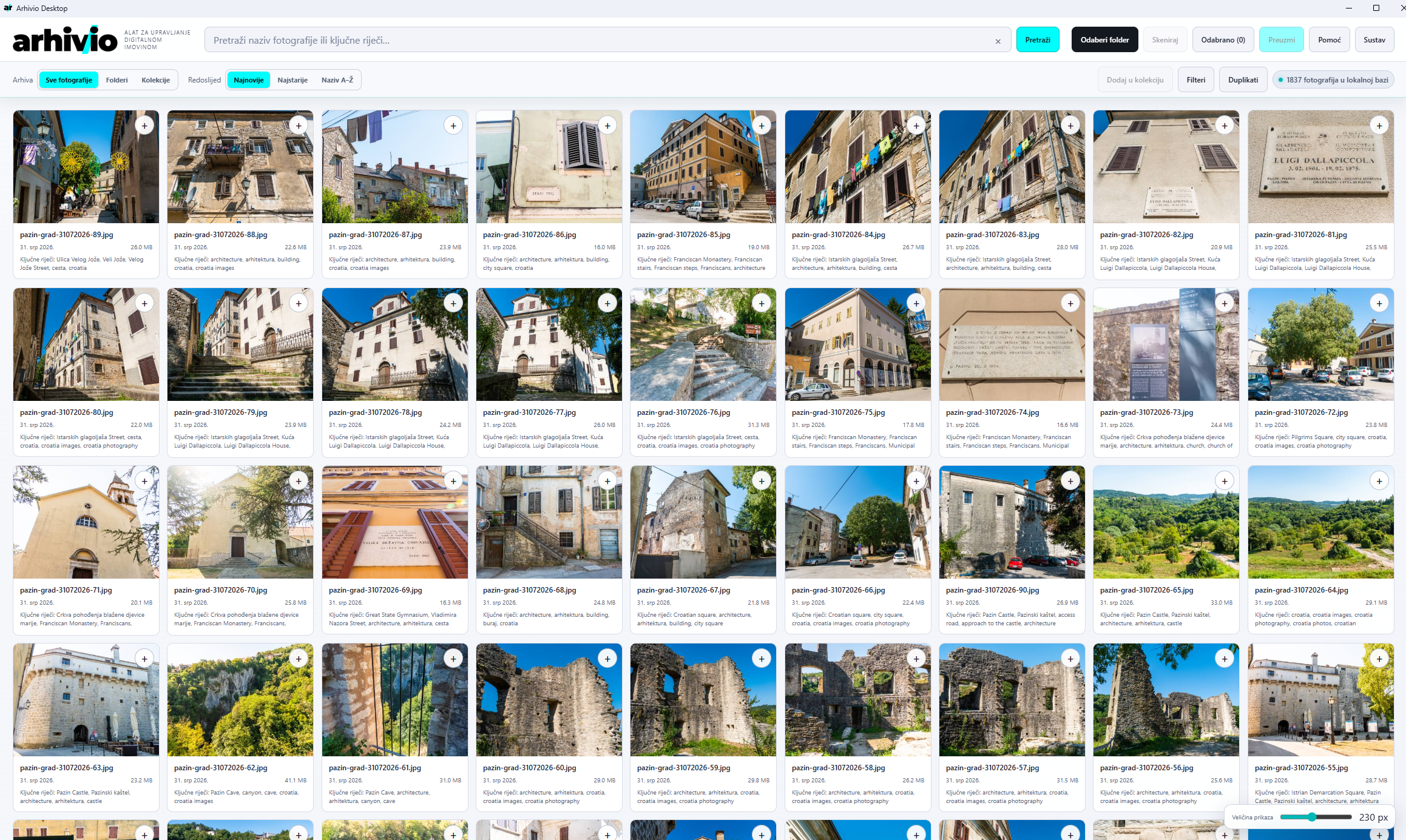Click filename pazin-grad-31072026-55.jpg

[1301, 768]
